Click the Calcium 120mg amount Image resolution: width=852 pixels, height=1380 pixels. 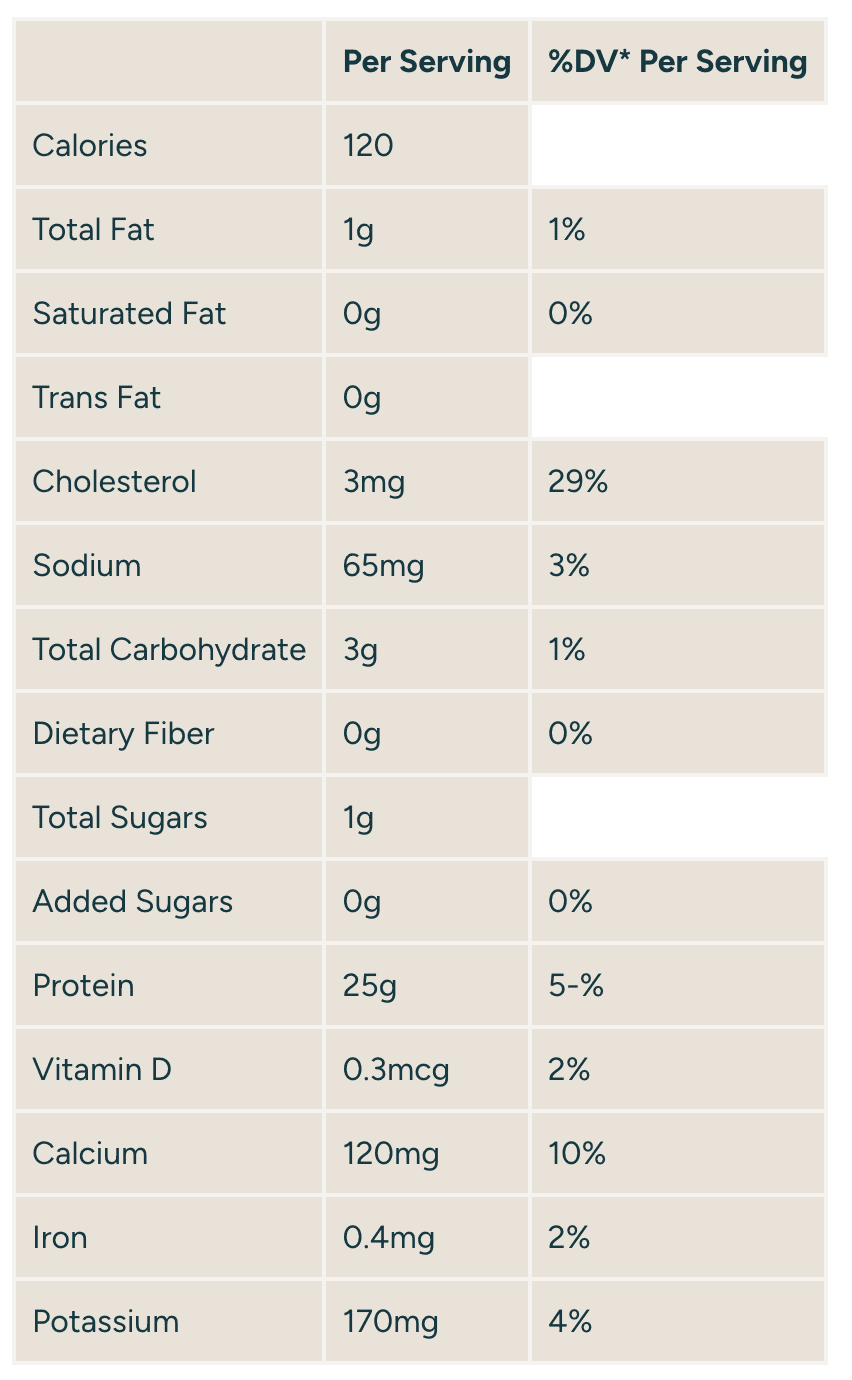(391, 1154)
